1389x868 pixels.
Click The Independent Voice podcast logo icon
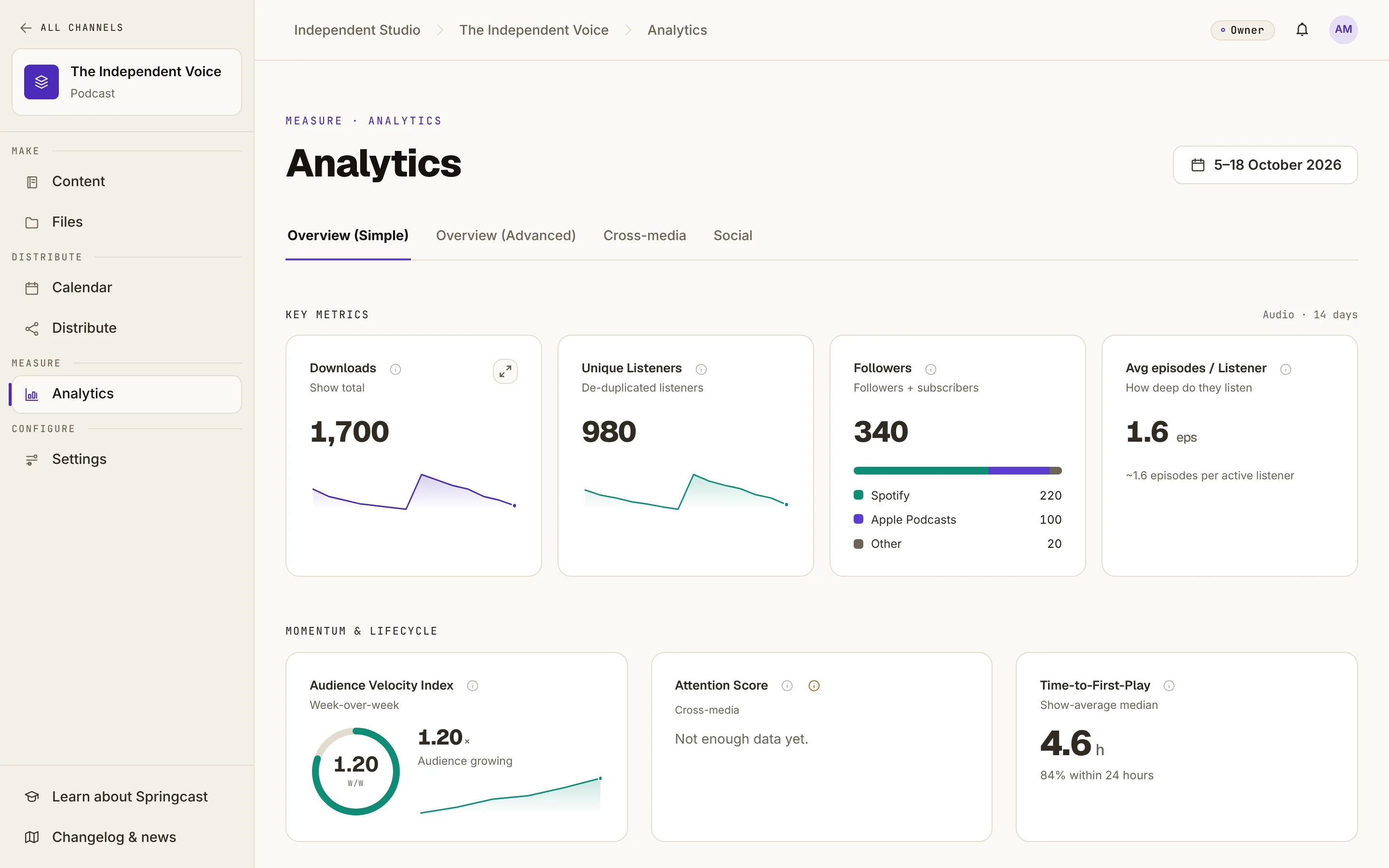pyautogui.click(x=41, y=82)
